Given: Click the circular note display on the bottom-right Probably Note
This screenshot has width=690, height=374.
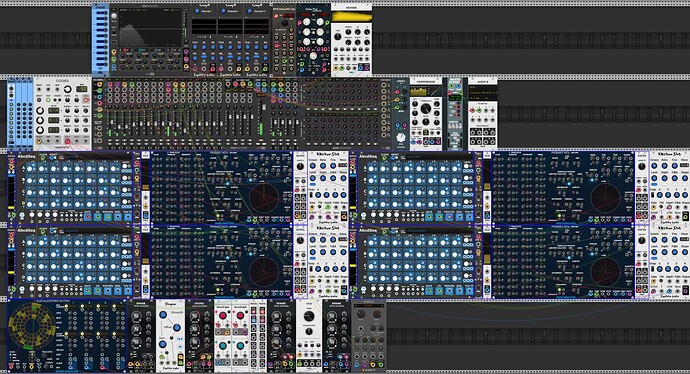Looking at the screenshot, I should (x=606, y=272).
